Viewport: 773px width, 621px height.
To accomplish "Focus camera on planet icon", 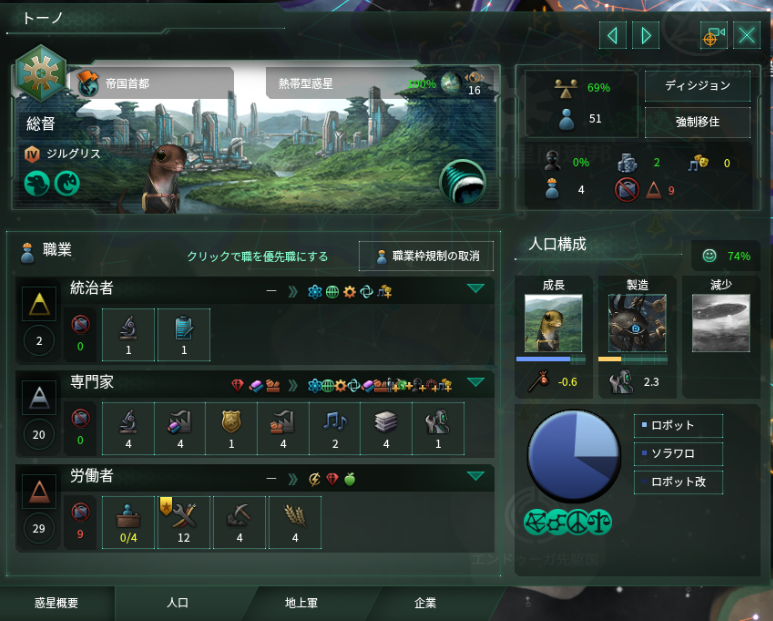I will [714, 35].
